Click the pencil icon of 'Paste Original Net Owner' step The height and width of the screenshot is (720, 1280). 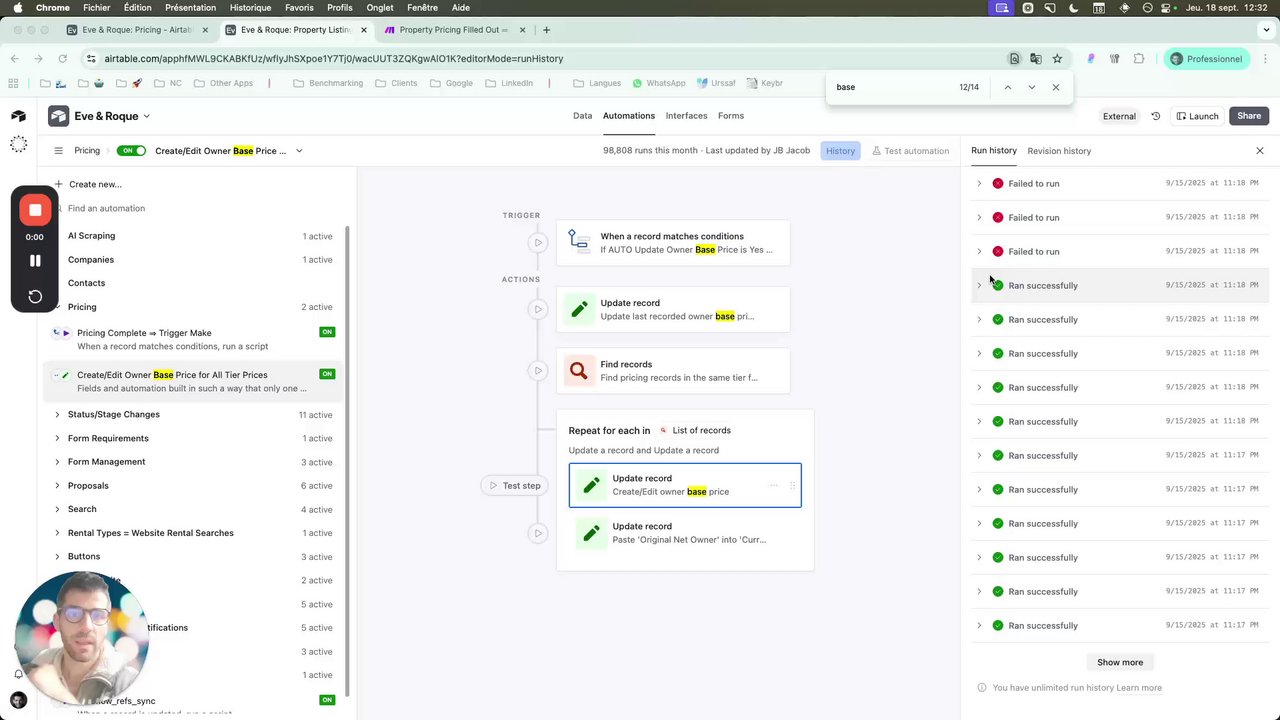[591, 533]
